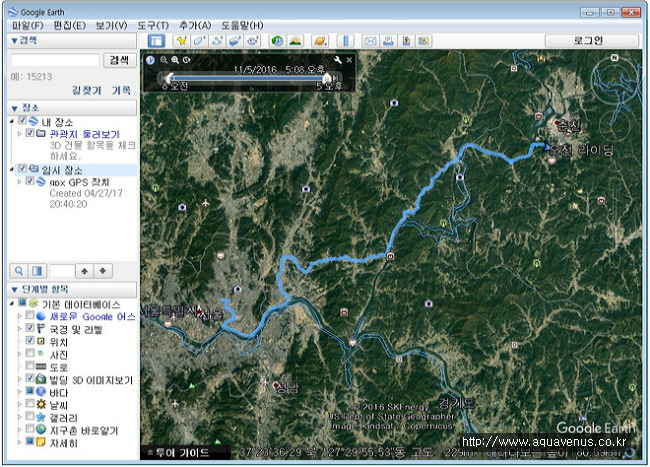Viewport: 650px width, 467px height.
Task: Click the email envelope toolbar icon
Action: 370,41
